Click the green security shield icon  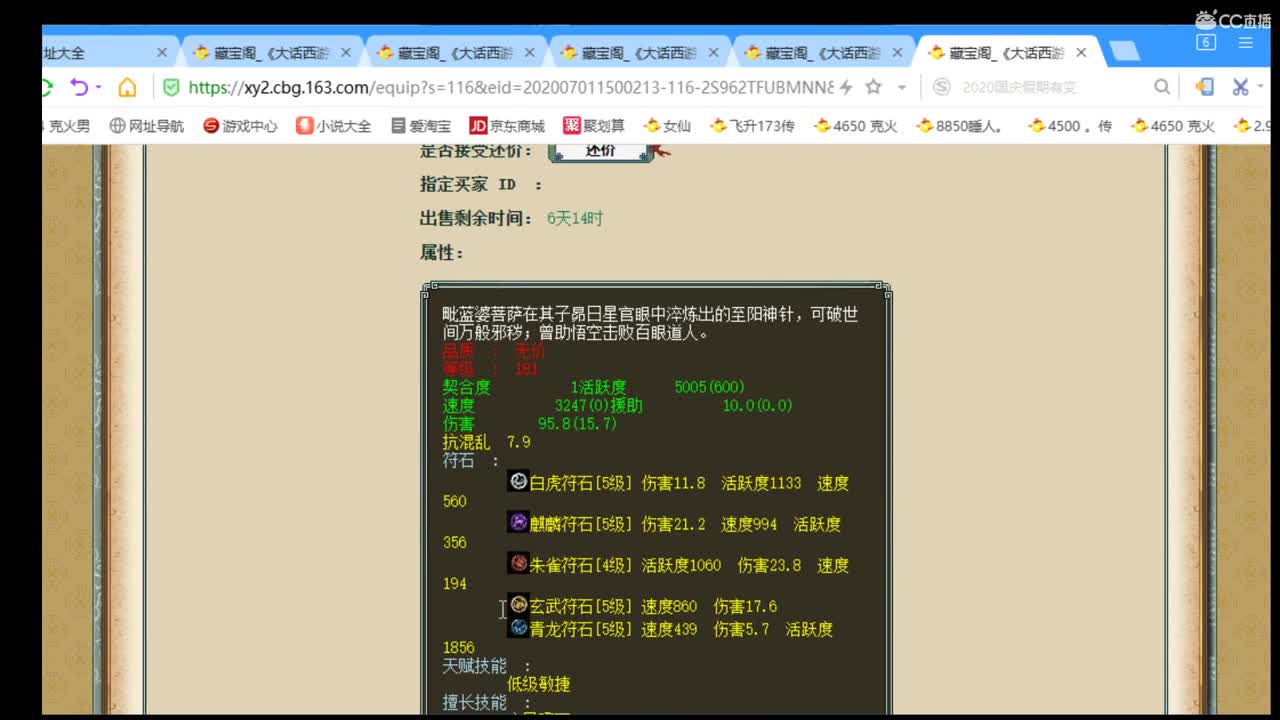tap(171, 87)
